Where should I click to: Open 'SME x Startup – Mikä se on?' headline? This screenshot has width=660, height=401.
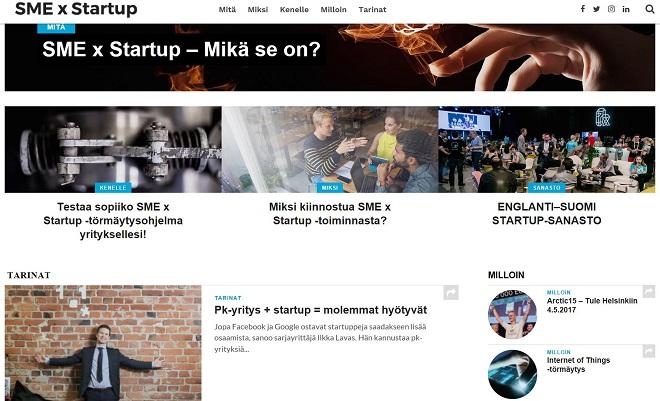click(181, 49)
